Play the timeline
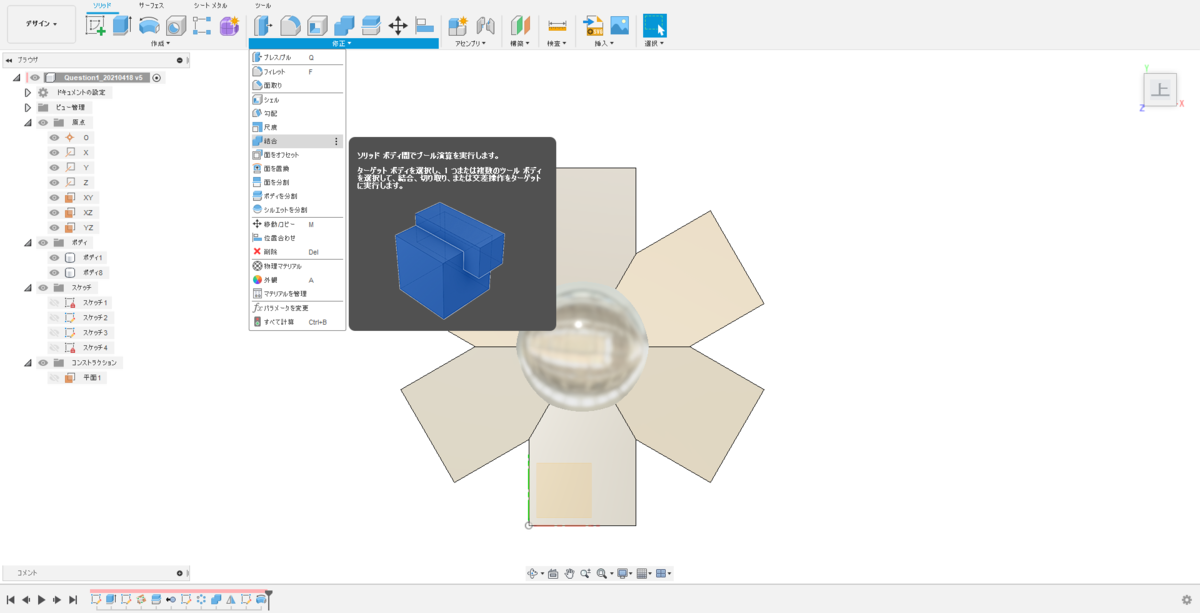1200x613 pixels. [x=41, y=600]
